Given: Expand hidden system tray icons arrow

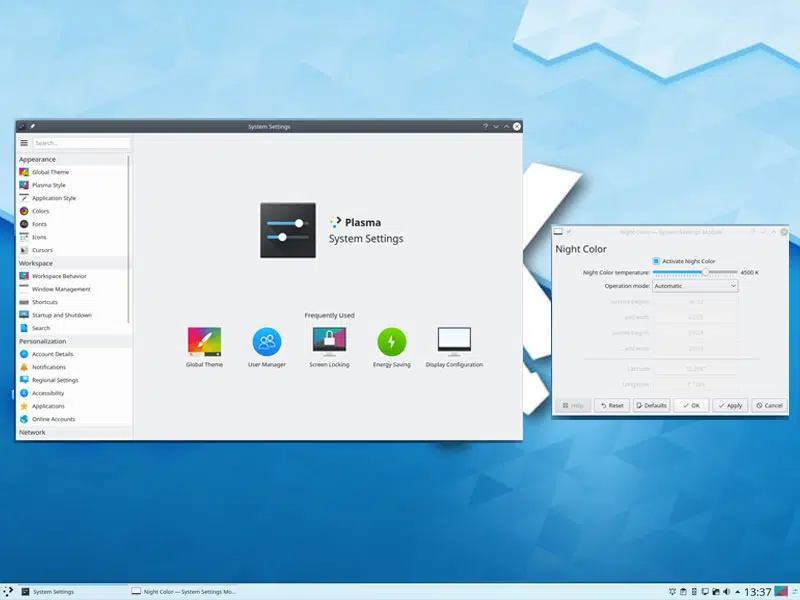Looking at the screenshot, I should click(x=737, y=592).
